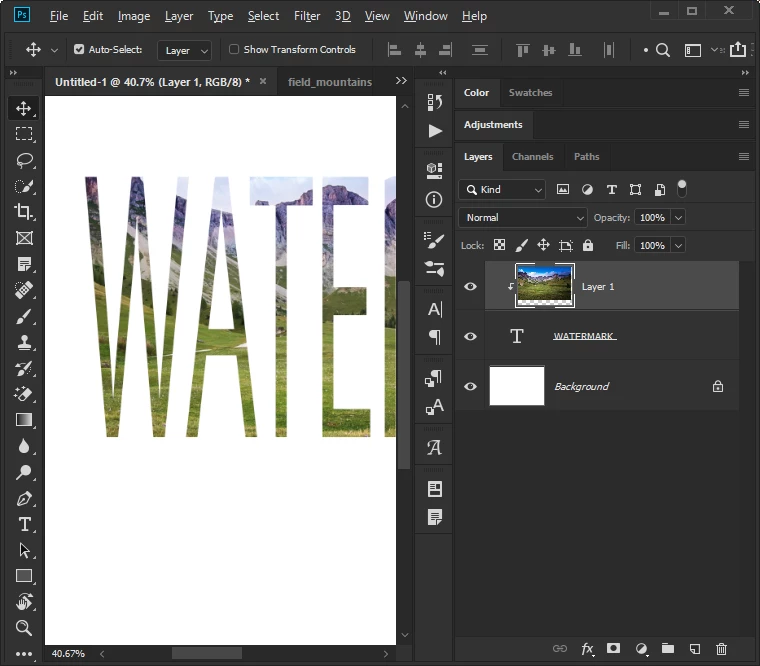760x666 pixels.
Task: Select the Spot Healing Brush tool
Action: [23, 290]
